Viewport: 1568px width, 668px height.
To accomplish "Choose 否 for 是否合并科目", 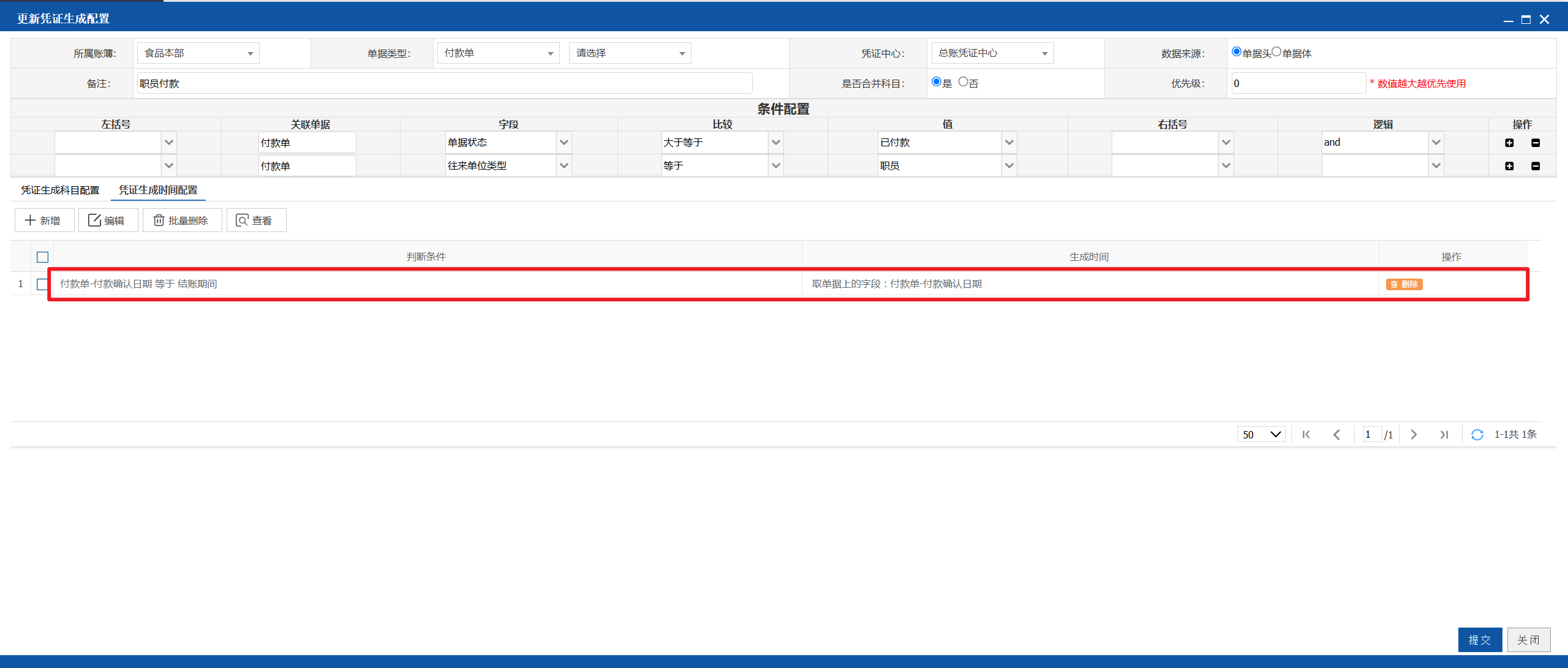I will coord(963,82).
